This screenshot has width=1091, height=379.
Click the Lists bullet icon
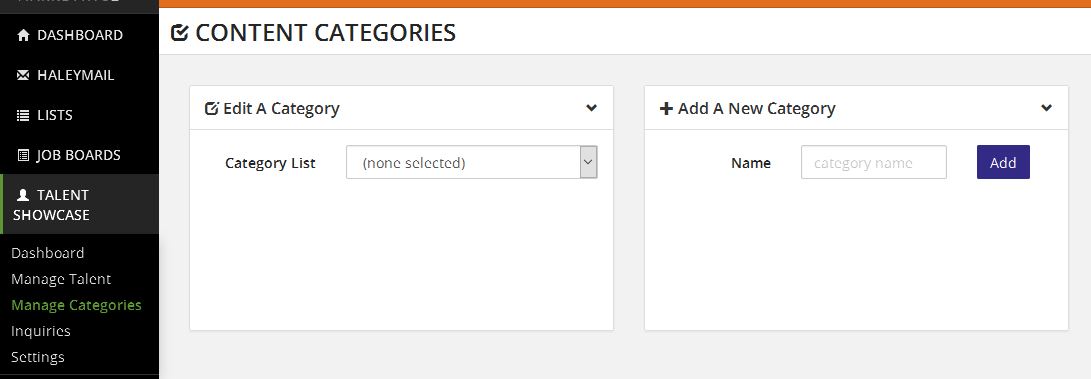[x=23, y=115]
